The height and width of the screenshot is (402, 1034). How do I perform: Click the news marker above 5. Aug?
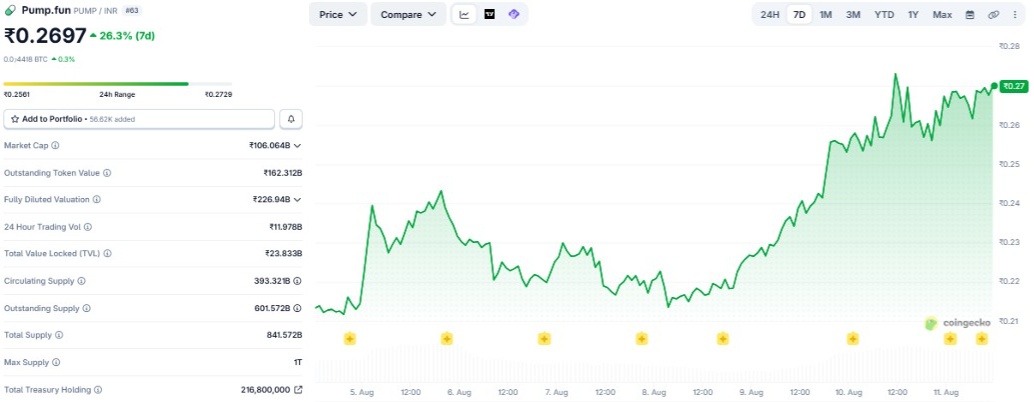350,339
